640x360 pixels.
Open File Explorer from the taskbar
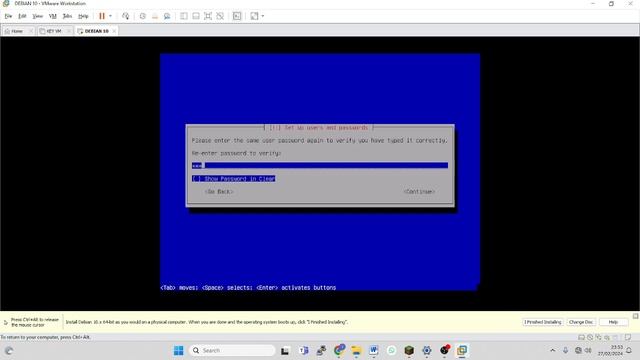[356, 351]
